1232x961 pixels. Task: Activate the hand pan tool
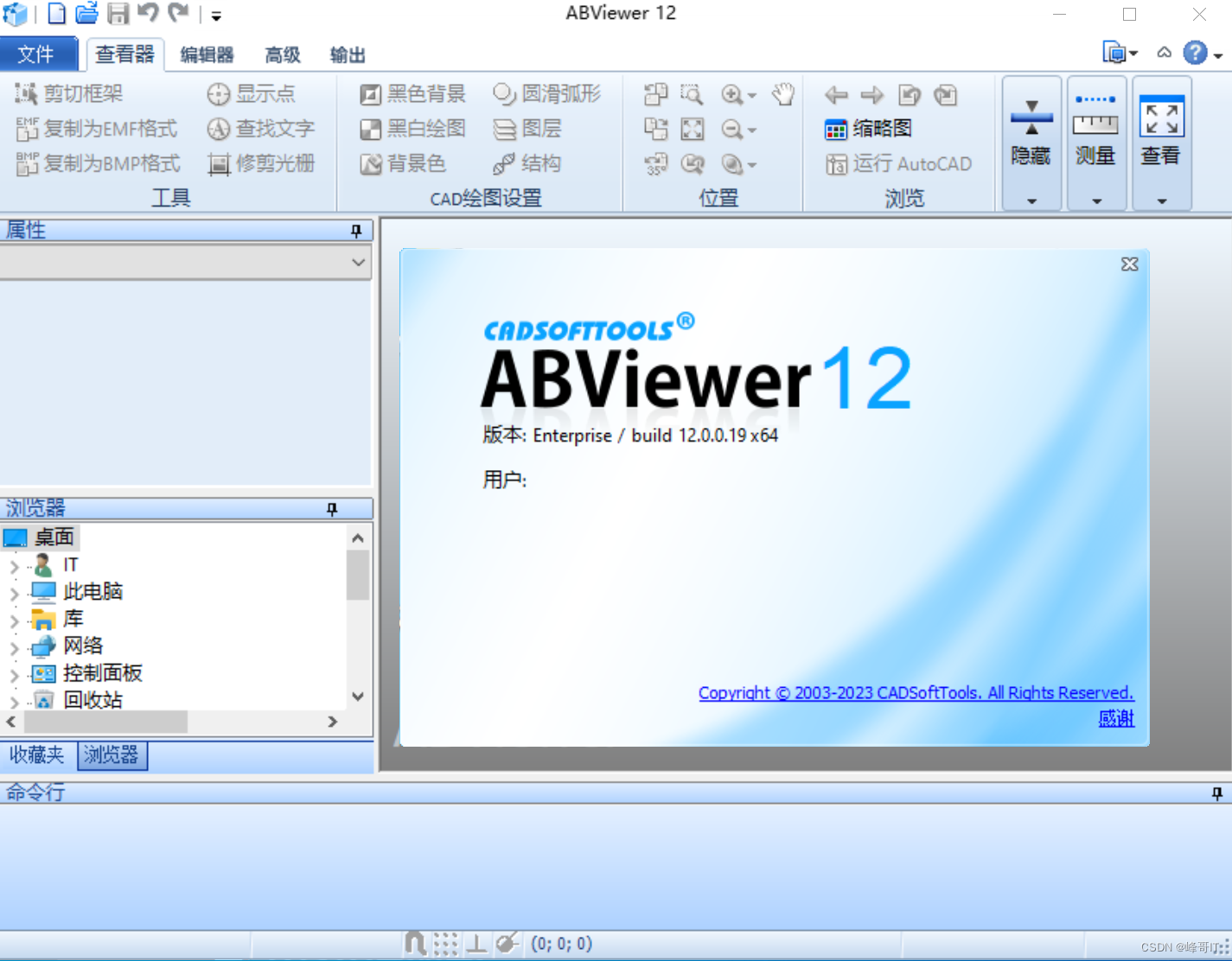[x=782, y=94]
